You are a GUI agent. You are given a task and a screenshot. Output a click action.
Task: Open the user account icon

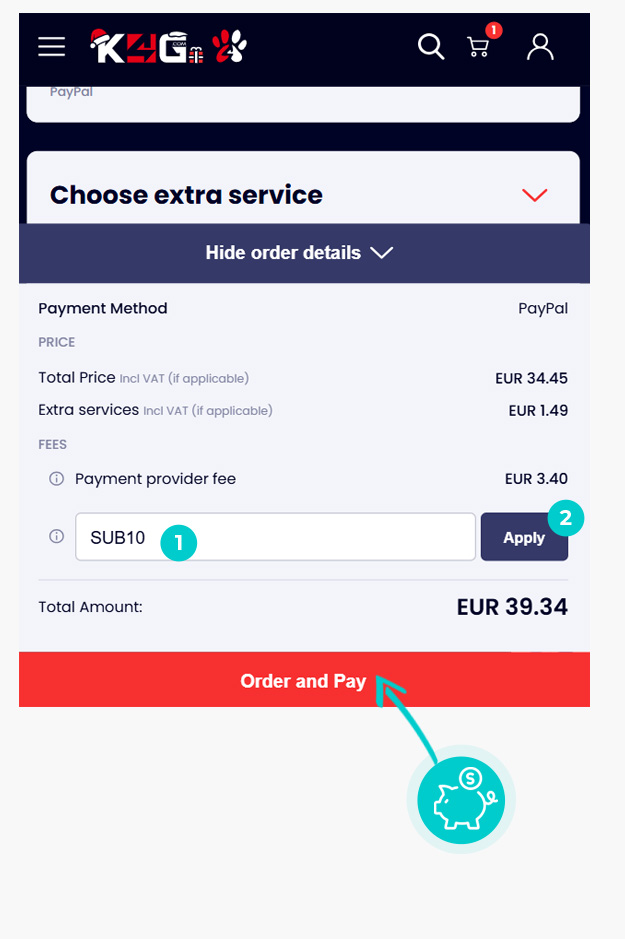coord(540,47)
